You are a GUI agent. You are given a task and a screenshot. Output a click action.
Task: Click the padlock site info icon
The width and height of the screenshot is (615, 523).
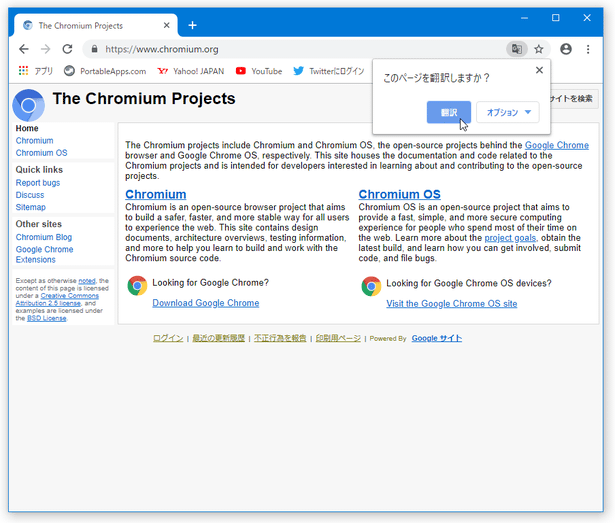(x=94, y=49)
